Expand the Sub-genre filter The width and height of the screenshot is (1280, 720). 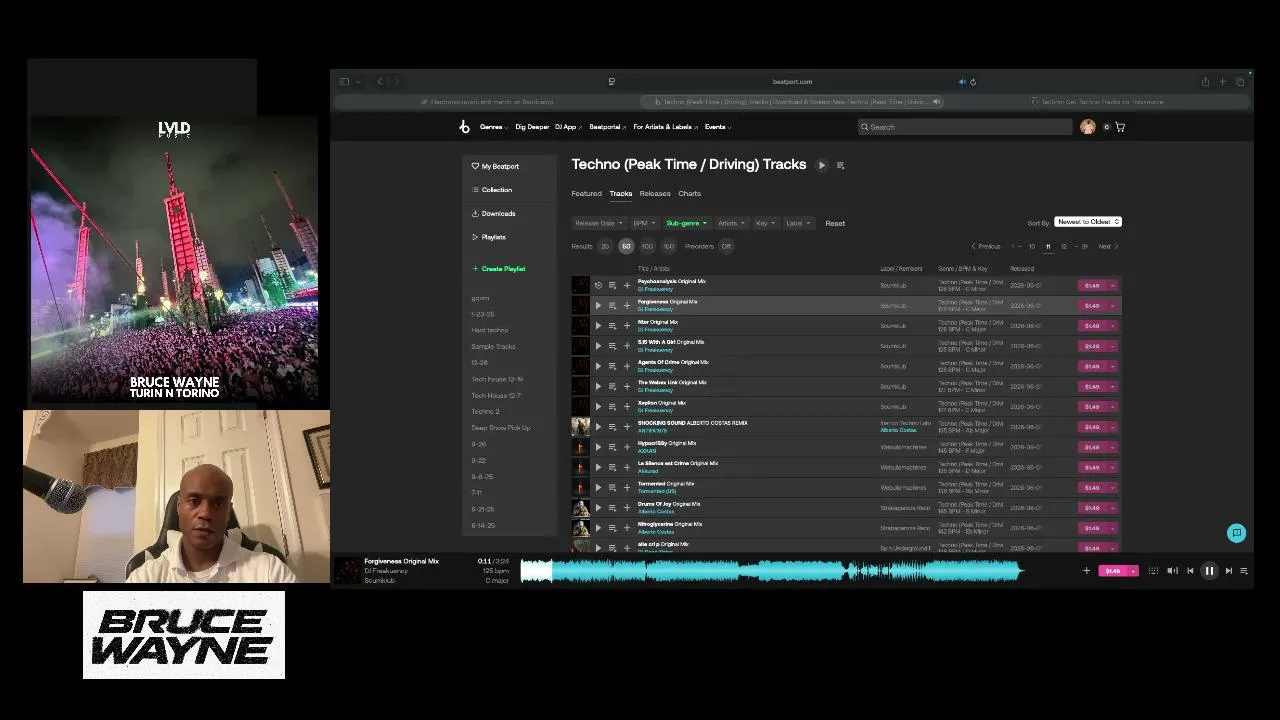click(x=686, y=223)
